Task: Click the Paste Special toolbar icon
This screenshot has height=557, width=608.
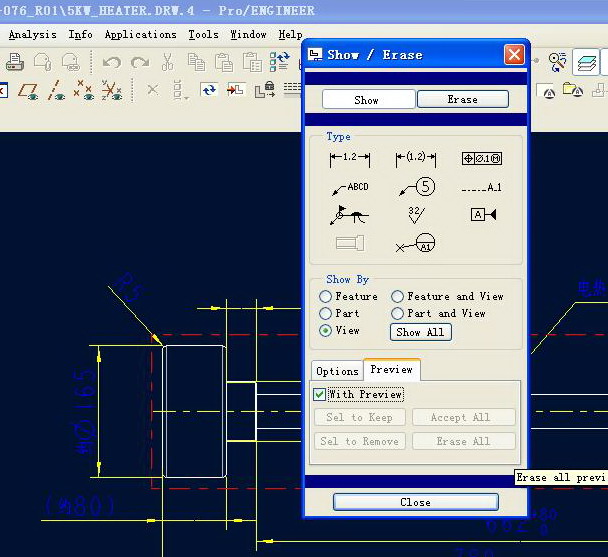Action: pos(252,62)
